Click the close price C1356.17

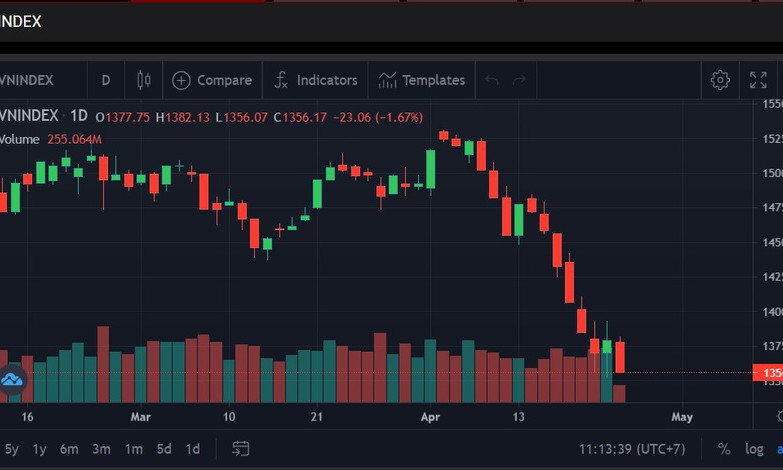[300, 117]
